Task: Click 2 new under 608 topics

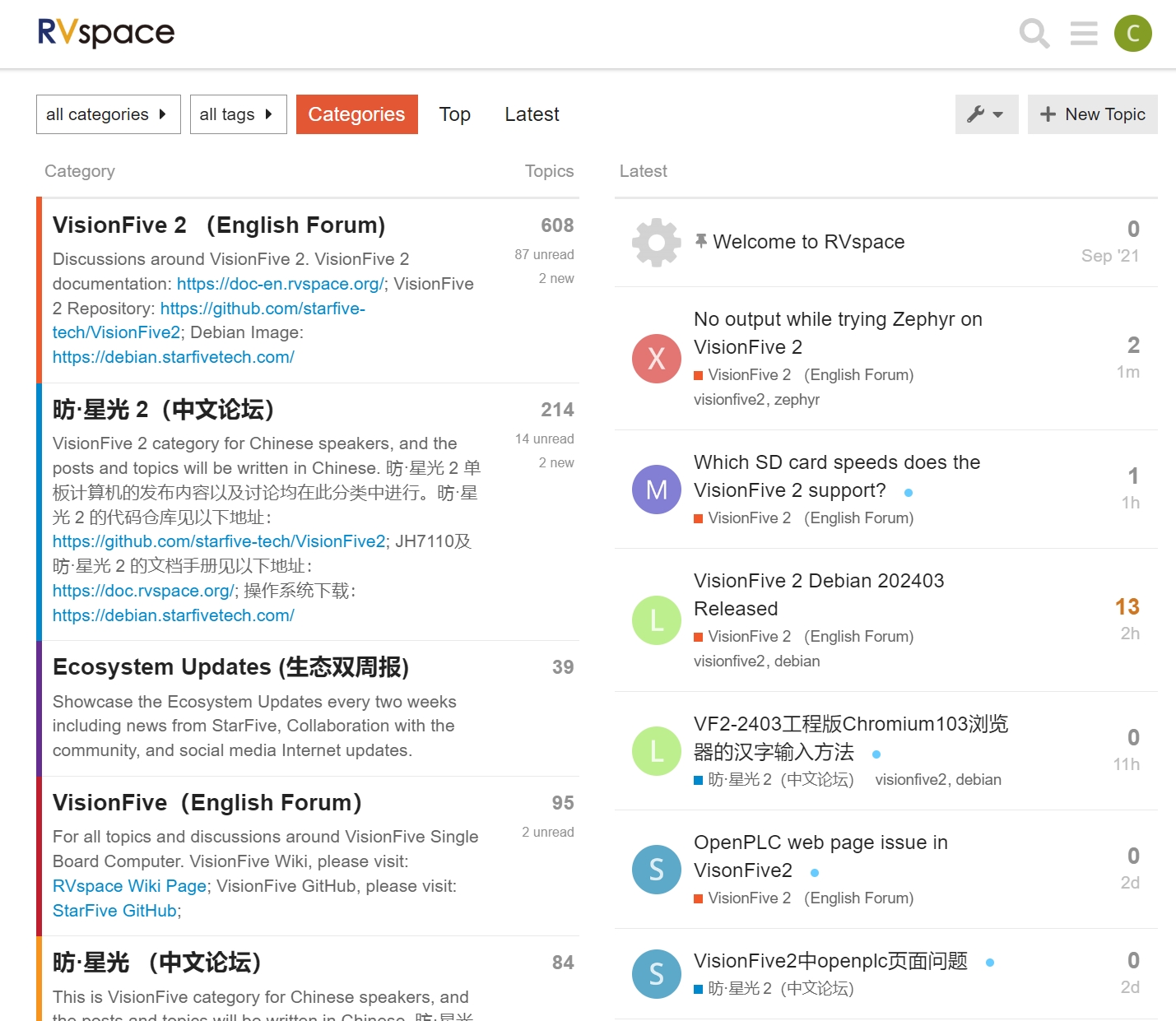Action: click(x=556, y=279)
